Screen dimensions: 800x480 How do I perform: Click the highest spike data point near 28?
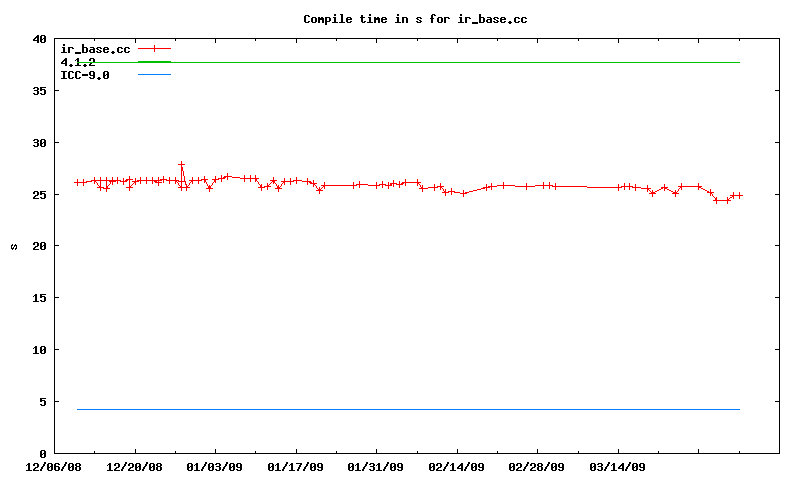click(181, 164)
